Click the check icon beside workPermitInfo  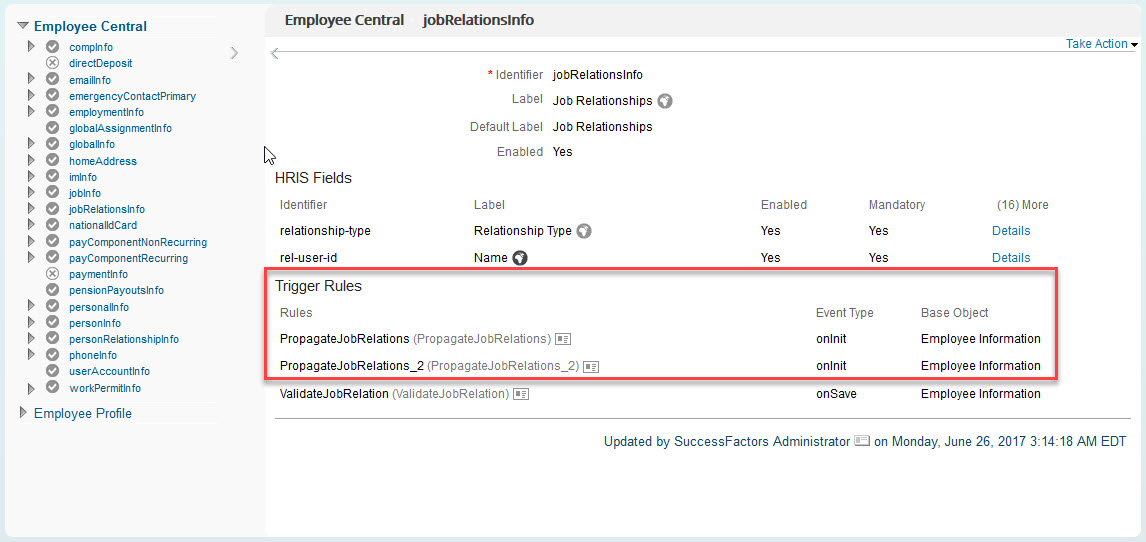pyautogui.click(x=53, y=387)
